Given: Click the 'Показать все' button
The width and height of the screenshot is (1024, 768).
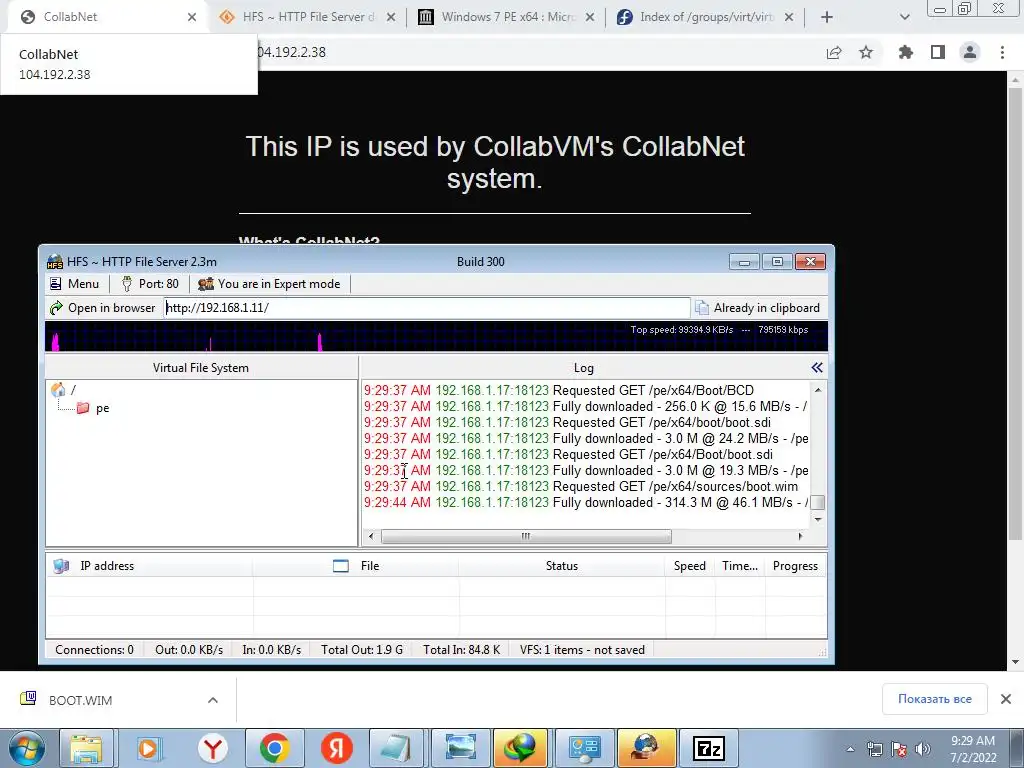Looking at the screenshot, I should click(935, 699).
